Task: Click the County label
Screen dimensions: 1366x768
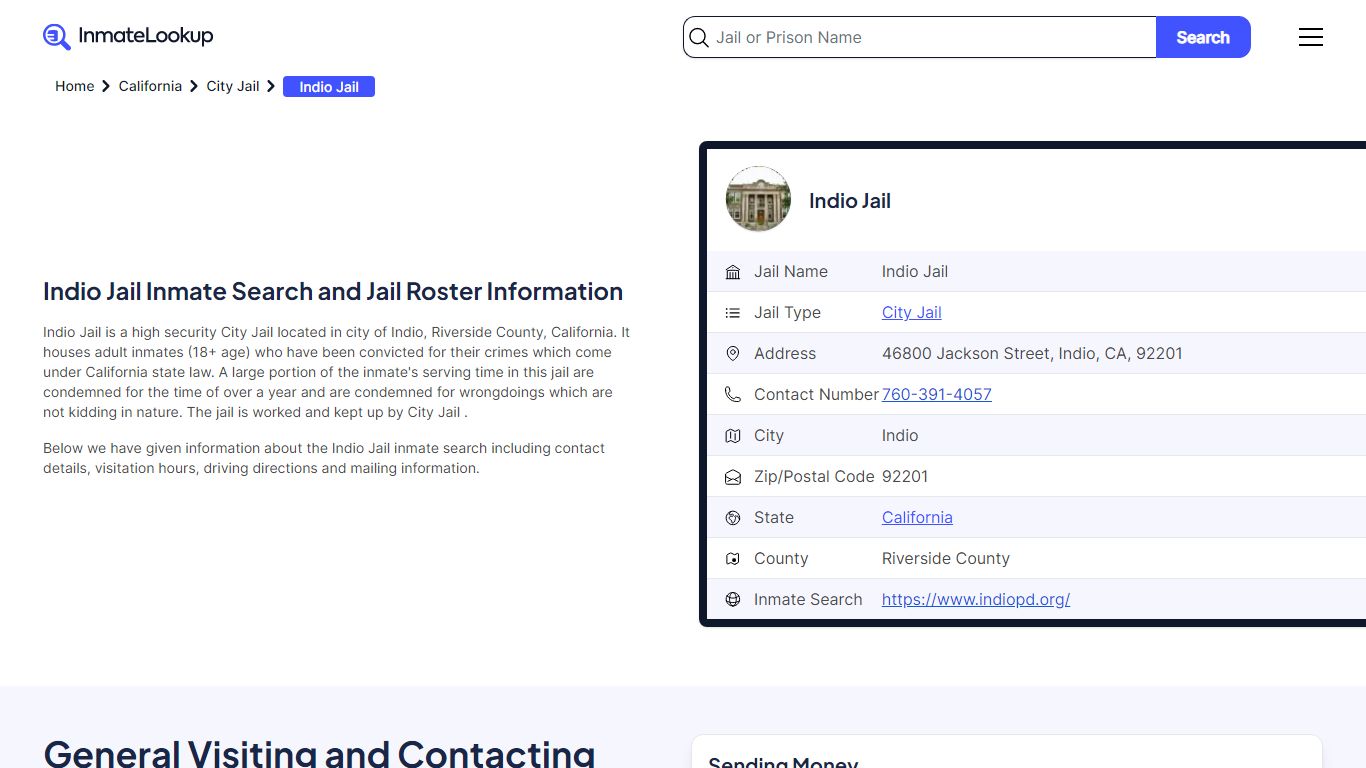Action: 781,559
